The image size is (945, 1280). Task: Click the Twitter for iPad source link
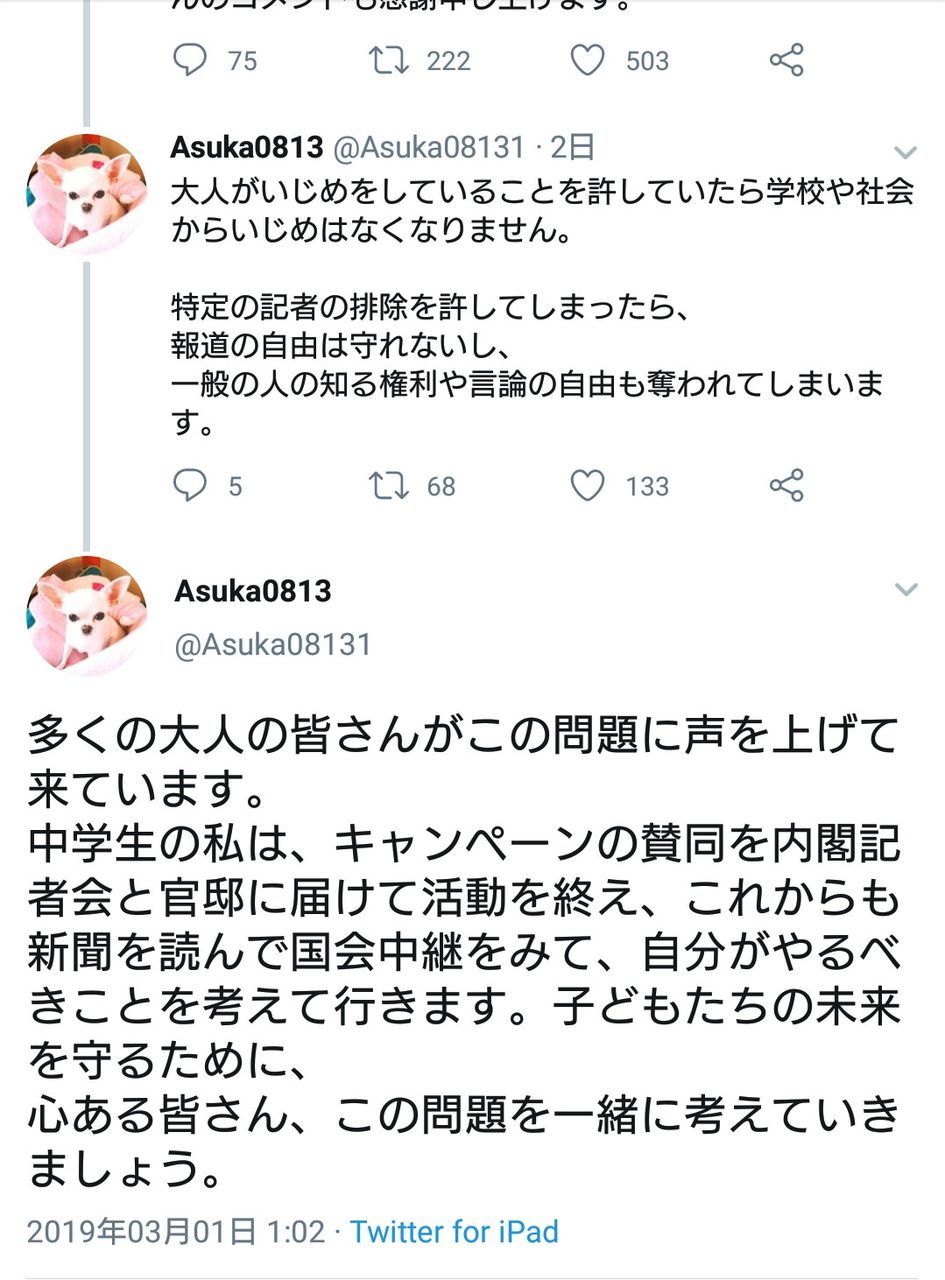(x=454, y=1231)
